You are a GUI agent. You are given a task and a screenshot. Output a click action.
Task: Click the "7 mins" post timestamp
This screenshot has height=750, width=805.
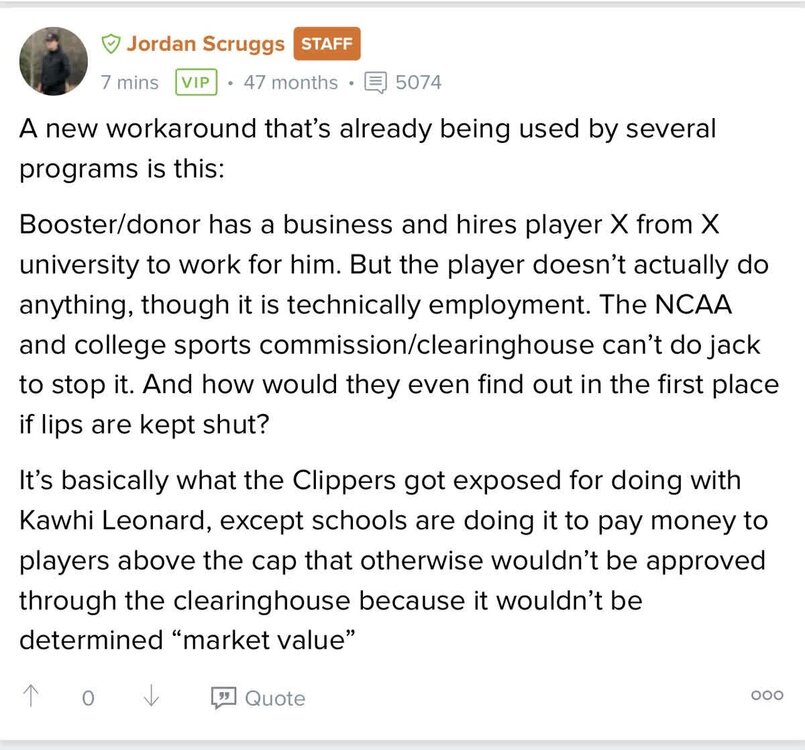coord(130,82)
